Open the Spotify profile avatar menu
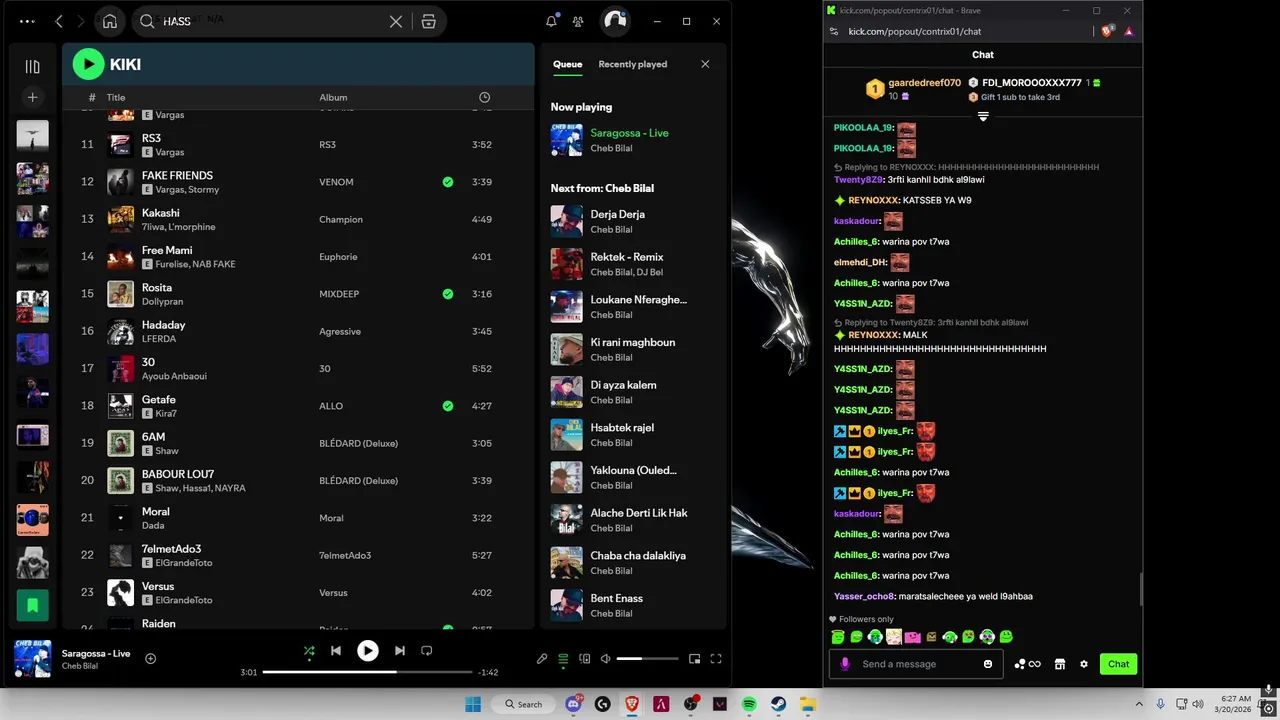The image size is (1280, 720). tap(614, 21)
